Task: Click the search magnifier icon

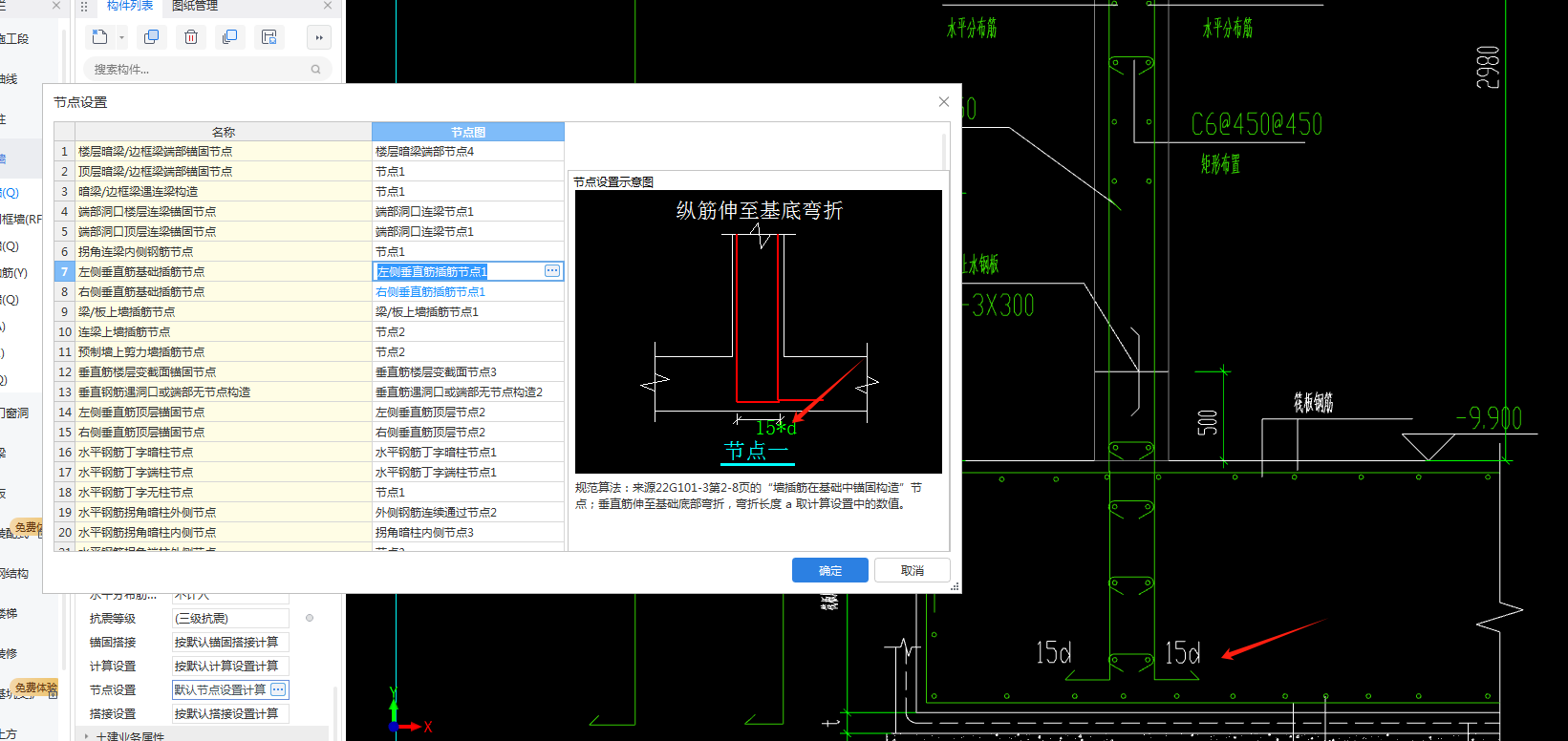Action: [316, 69]
